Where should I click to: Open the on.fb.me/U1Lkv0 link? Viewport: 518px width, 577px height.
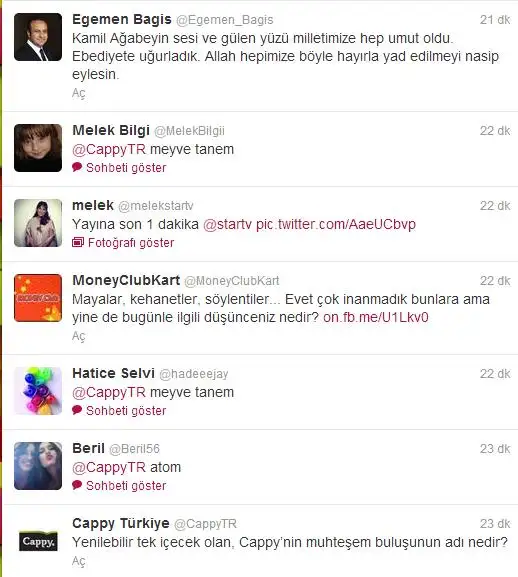click(x=376, y=317)
